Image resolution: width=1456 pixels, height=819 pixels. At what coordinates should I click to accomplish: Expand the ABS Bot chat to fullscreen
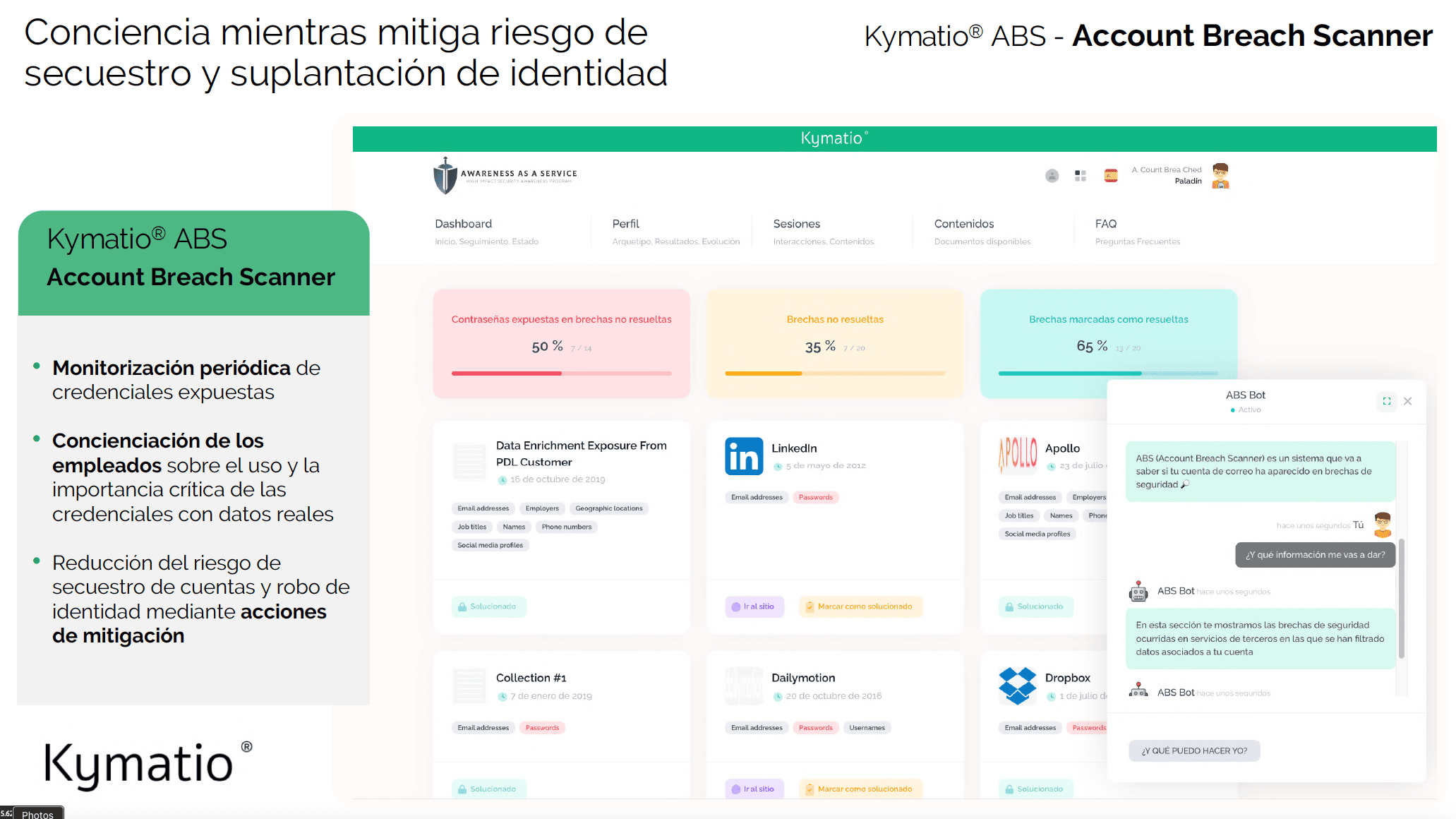pyautogui.click(x=1386, y=400)
